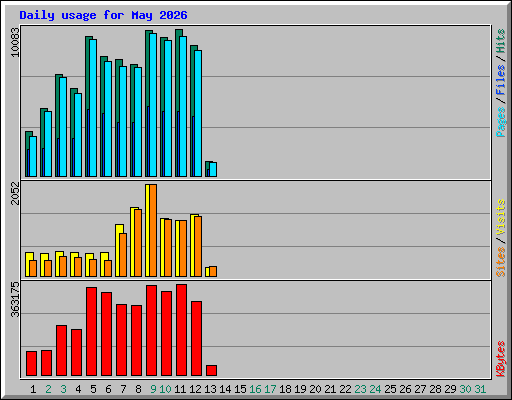Image resolution: width=512 pixels, height=400 pixels.
Task: Click the day 1 red KBytes bar
Action: click(31, 363)
